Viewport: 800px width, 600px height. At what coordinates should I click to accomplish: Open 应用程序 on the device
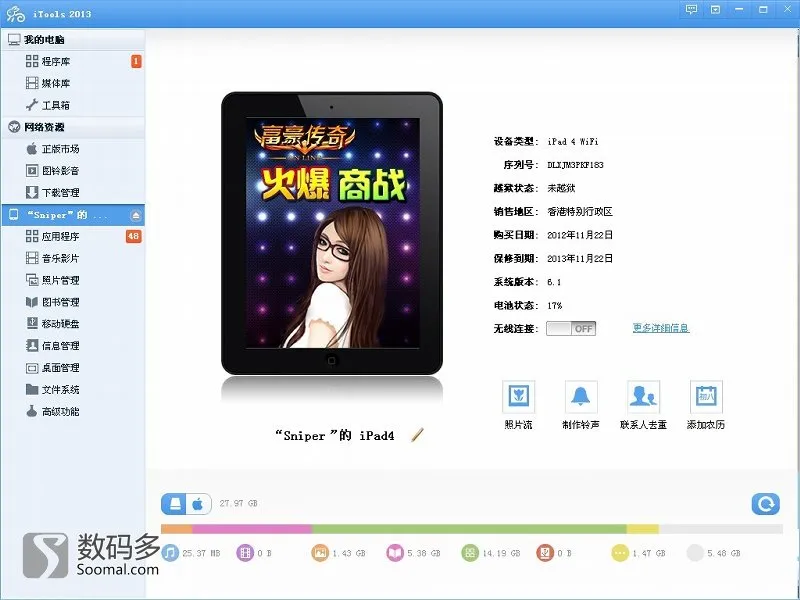pyautogui.click(x=72, y=237)
